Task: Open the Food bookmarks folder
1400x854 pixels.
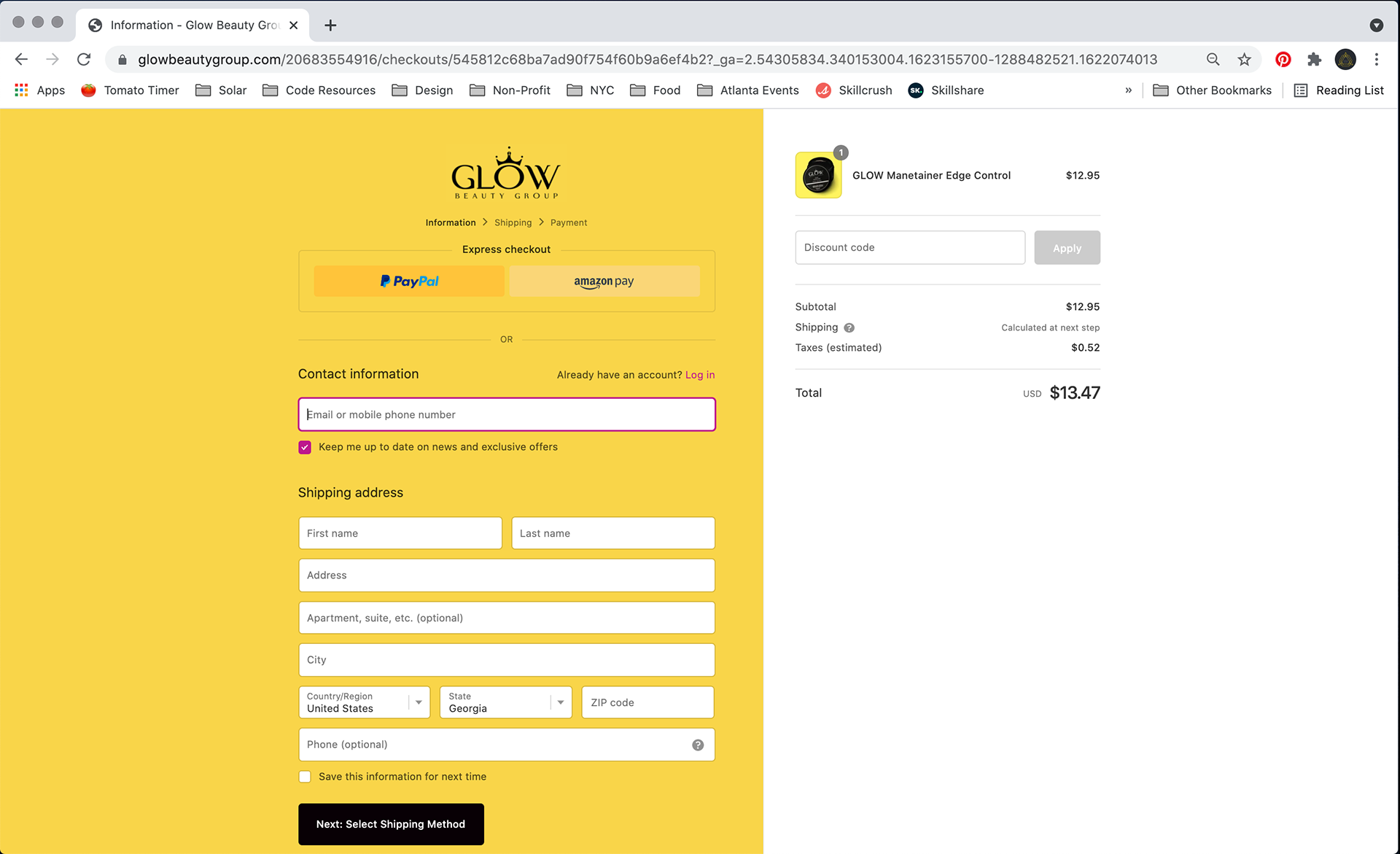Action: [656, 90]
